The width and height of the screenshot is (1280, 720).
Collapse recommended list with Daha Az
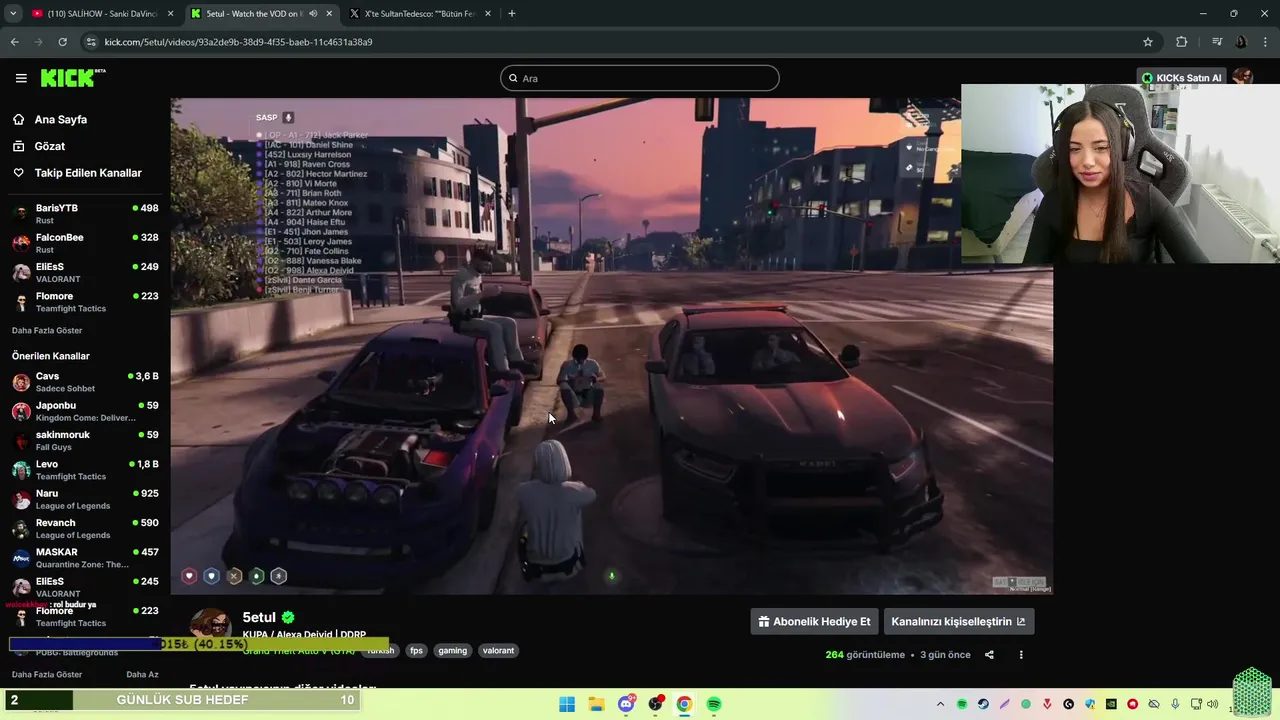(x=142, y=674)
